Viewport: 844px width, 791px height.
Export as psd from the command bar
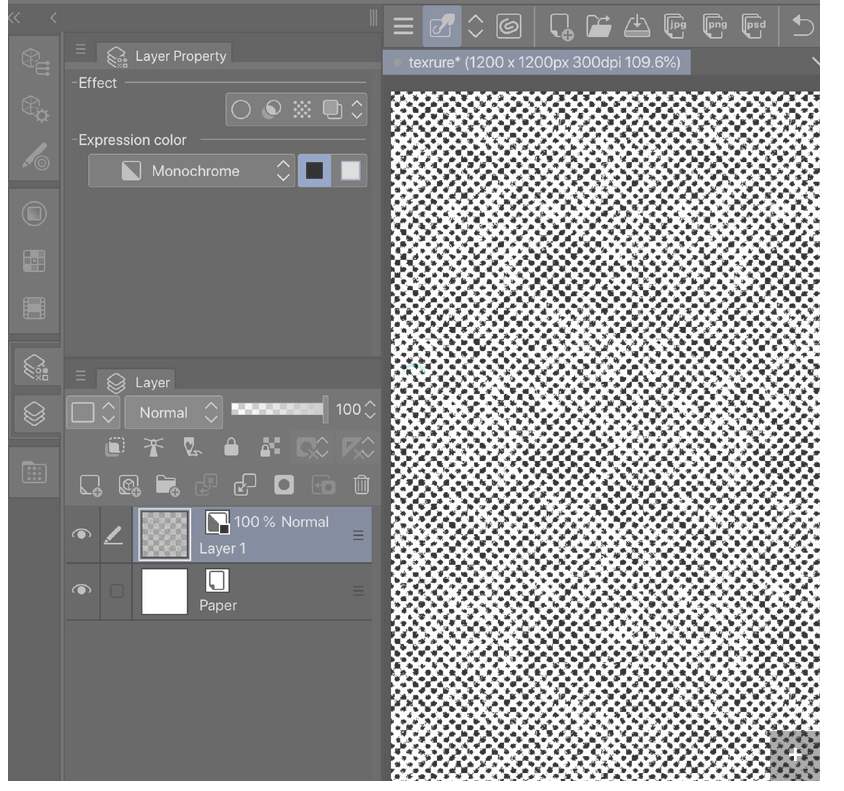click(753, 26)
